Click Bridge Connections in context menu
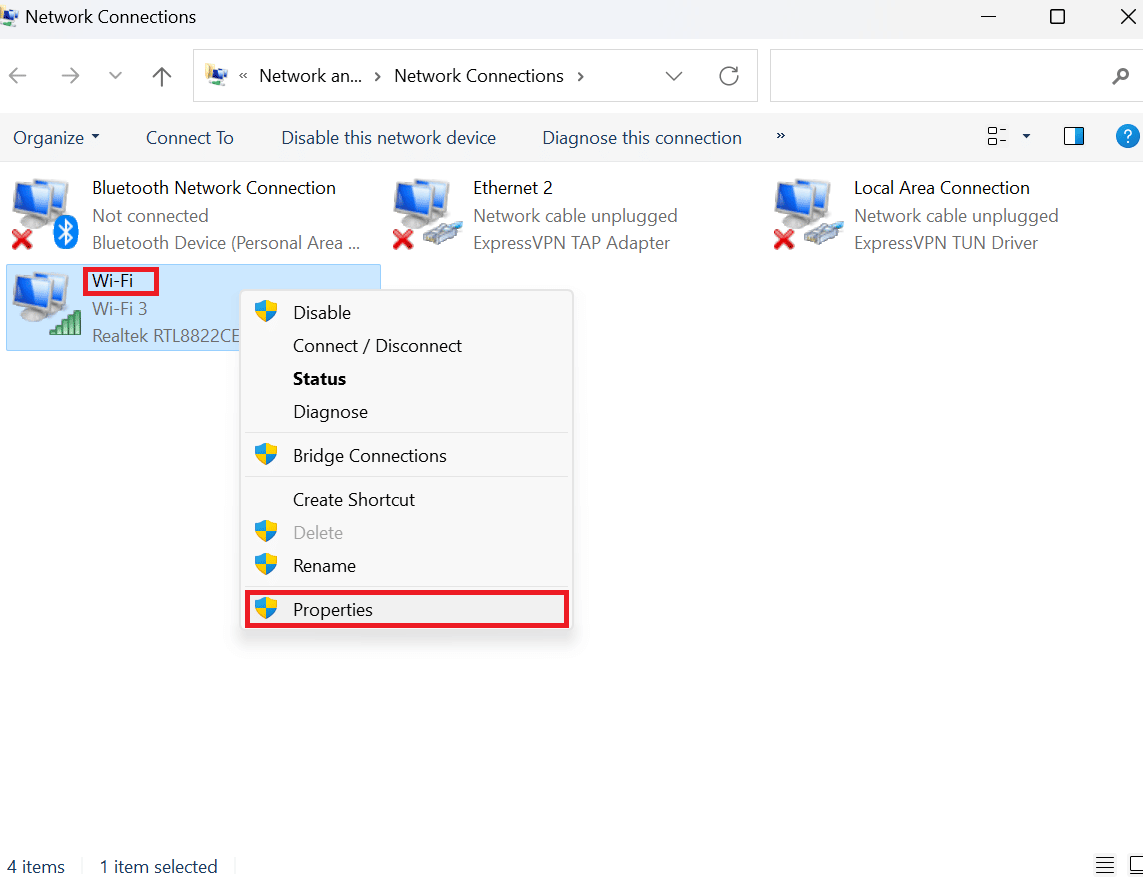 [x=369, y=456]
